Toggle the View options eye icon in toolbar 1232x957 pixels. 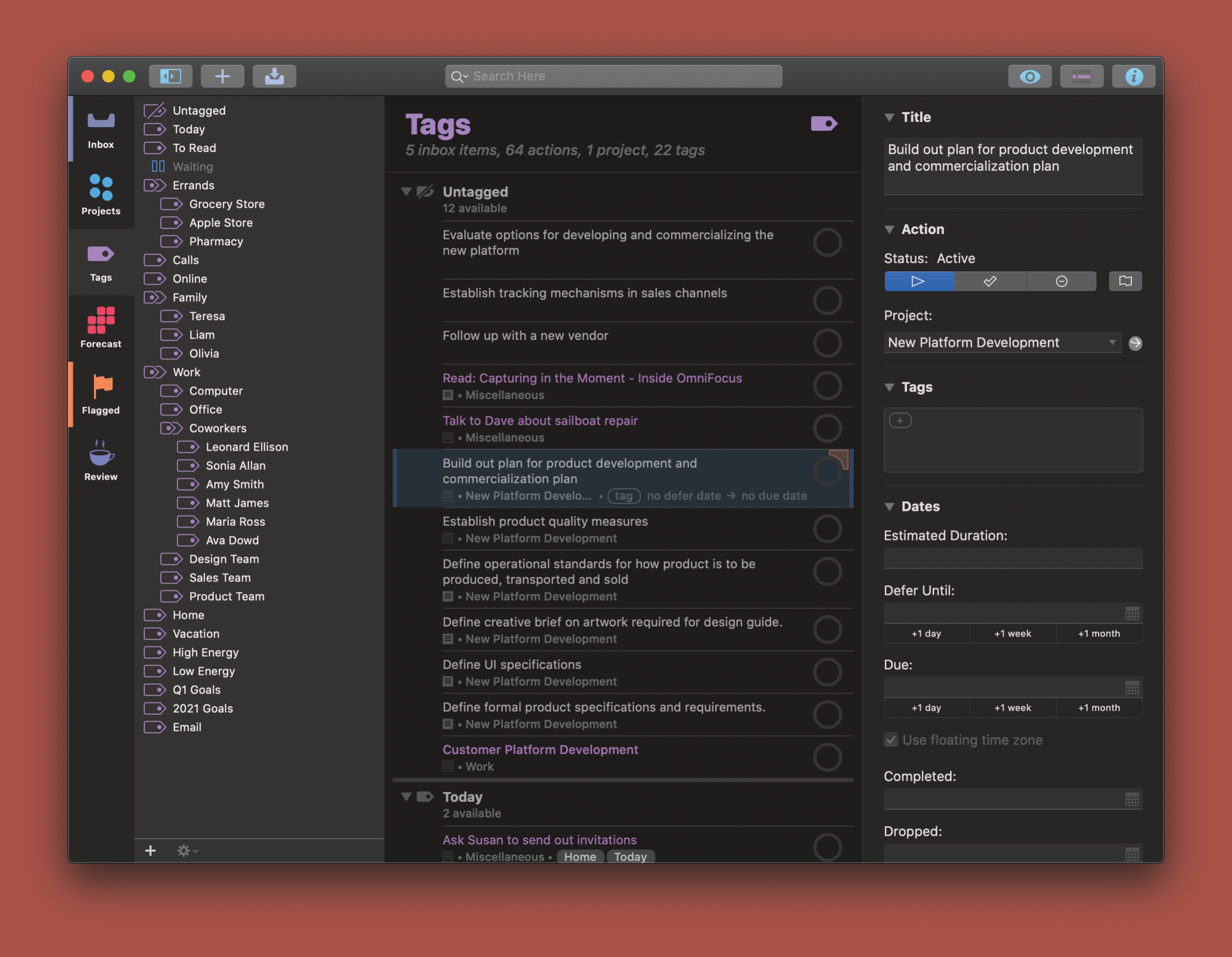click(1030, 76)
